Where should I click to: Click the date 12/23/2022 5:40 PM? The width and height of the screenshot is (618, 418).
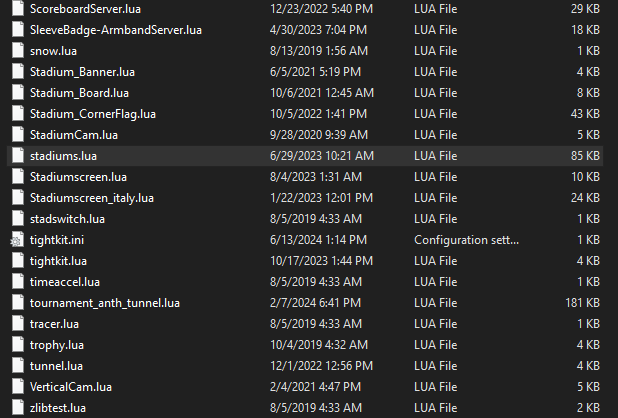321,9
